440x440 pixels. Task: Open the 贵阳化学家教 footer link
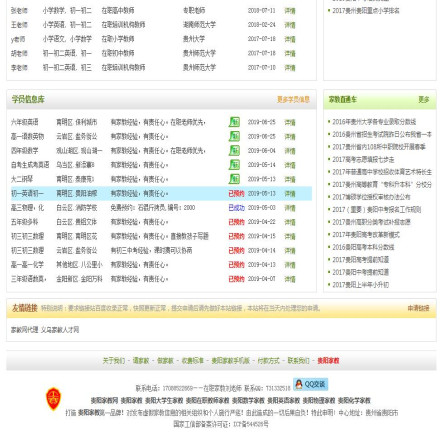point(354,400)
